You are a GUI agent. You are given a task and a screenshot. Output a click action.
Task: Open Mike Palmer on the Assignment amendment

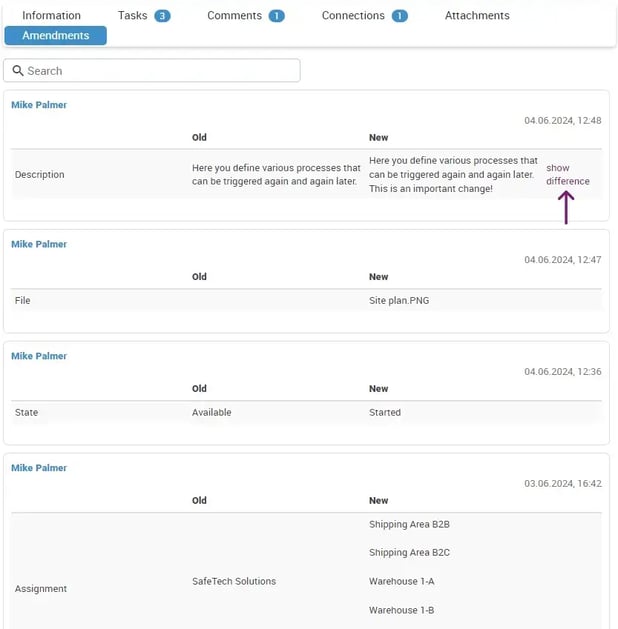pyautogui.click(x=39, y=468)
